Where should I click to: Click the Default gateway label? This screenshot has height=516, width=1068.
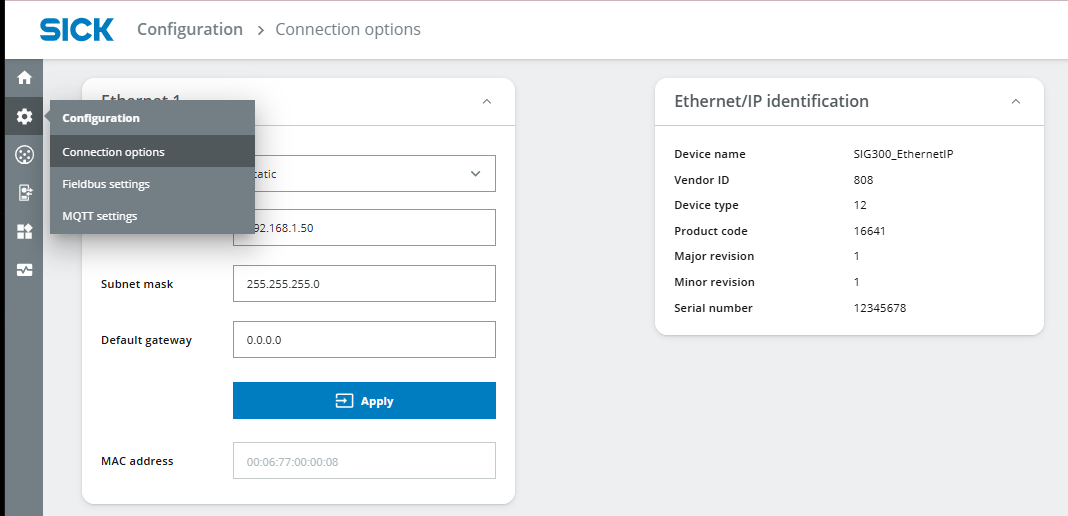[146, 340]
